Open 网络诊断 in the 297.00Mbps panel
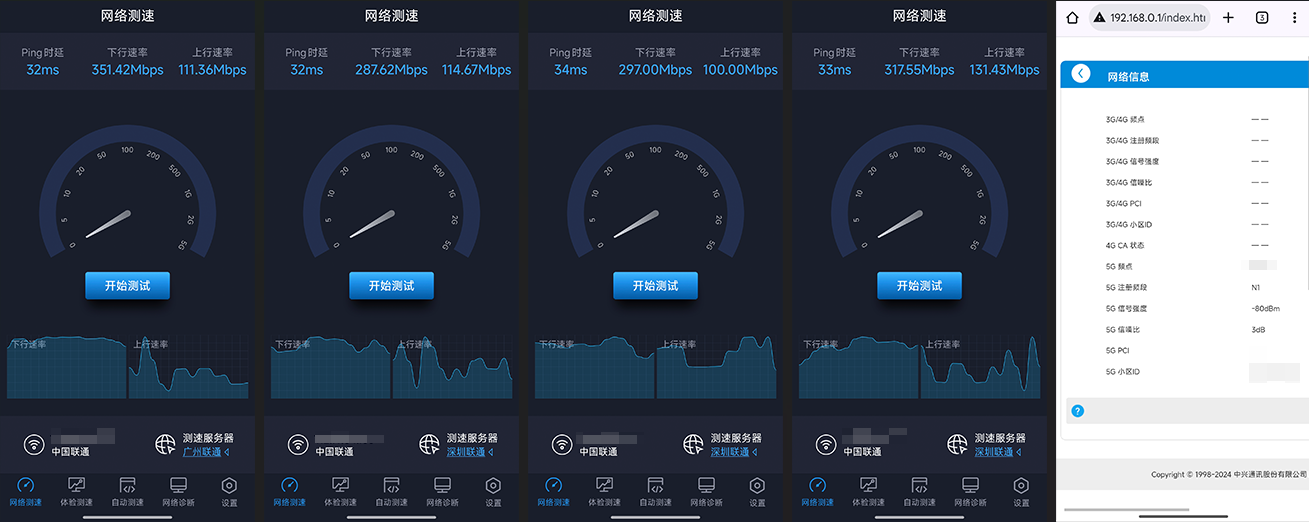The height and width of the screenshot is (522, 1309). pos(706,490)
